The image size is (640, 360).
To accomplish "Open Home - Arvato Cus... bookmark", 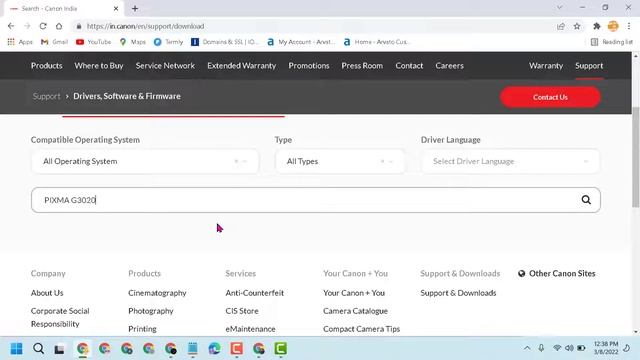I will (377, 42).
